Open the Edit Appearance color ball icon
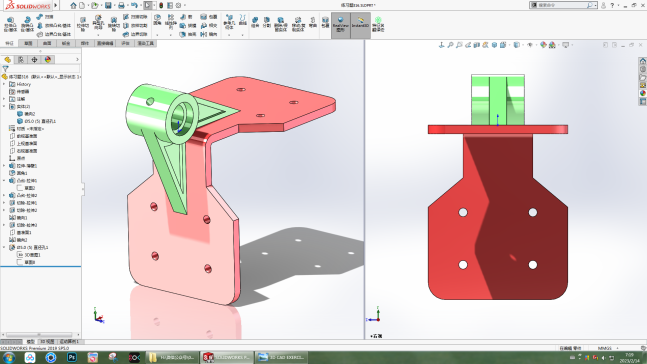The height and width of the screenshot is (364, 647). (543, 45)
